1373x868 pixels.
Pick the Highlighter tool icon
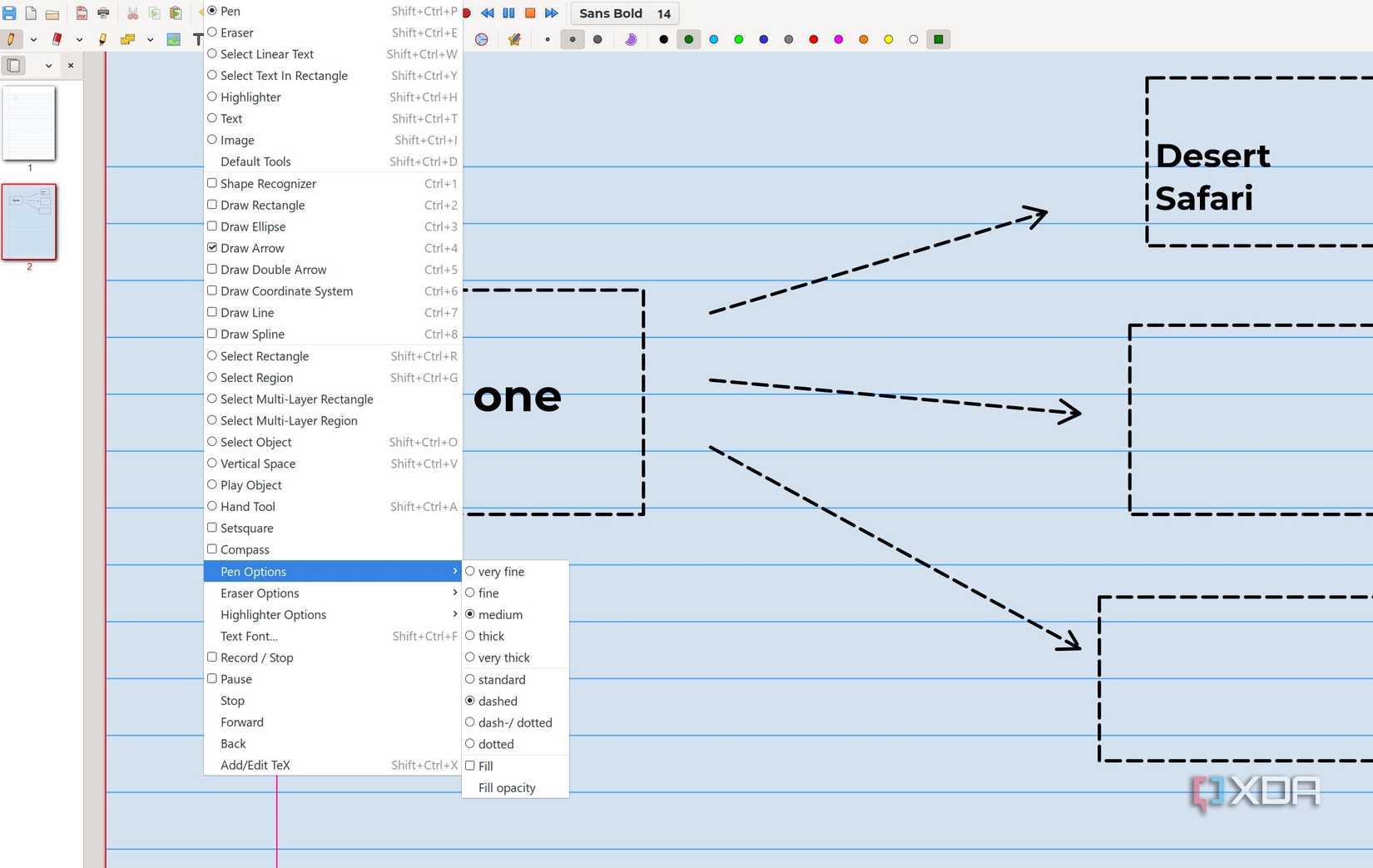(102, 39)
